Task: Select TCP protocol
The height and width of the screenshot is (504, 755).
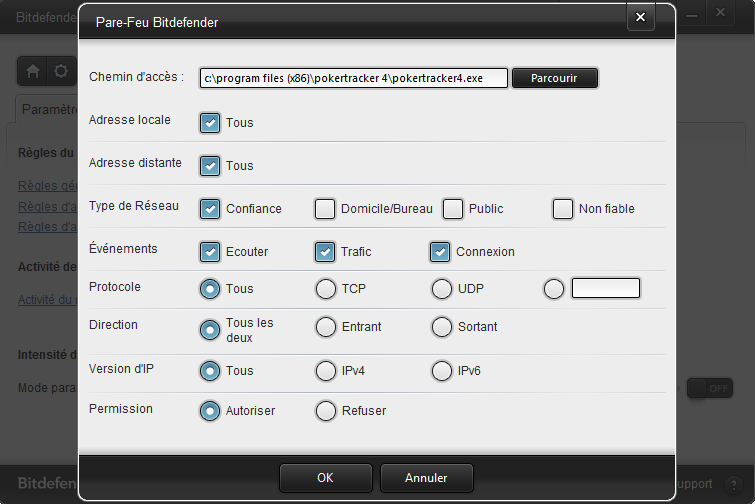Action: click(x=326, y=289)
